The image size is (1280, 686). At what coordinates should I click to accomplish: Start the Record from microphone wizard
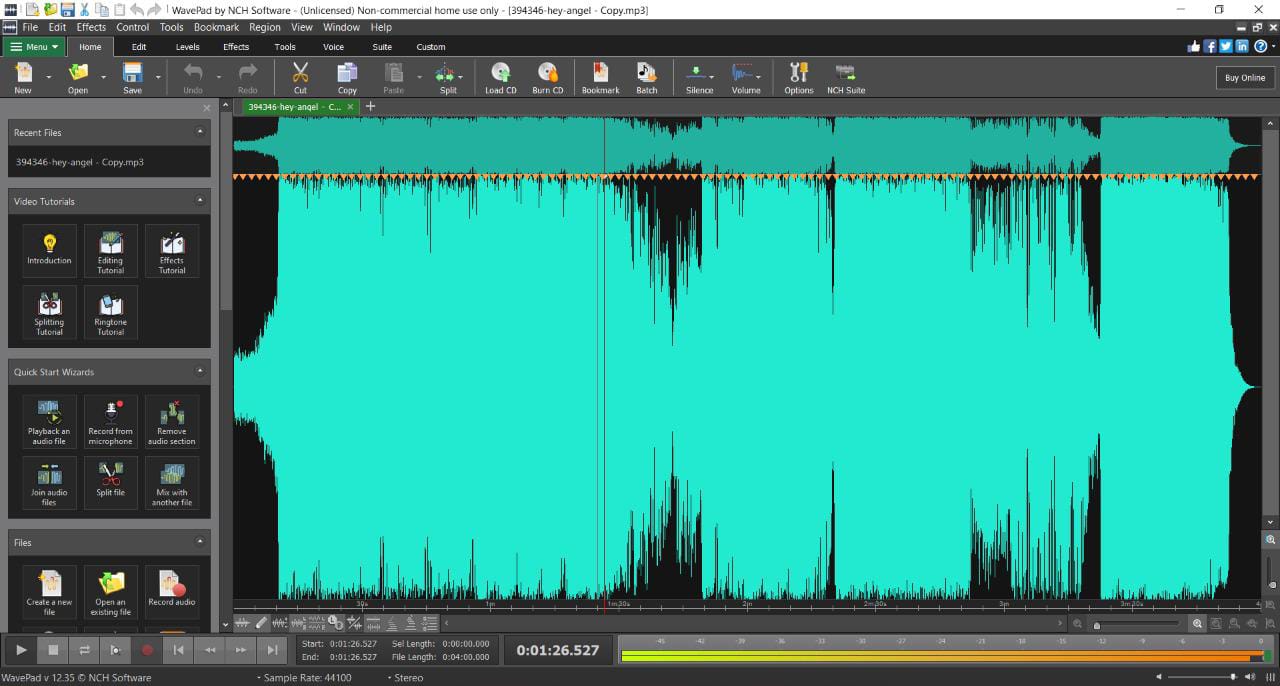pos(110,421)
